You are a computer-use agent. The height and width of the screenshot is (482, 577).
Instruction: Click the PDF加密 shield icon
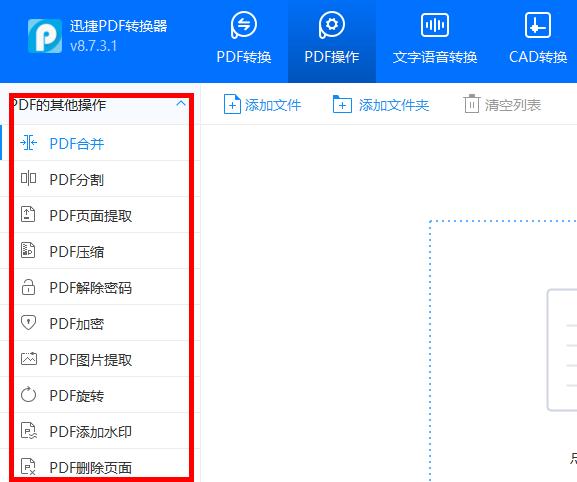click(28, 323)
